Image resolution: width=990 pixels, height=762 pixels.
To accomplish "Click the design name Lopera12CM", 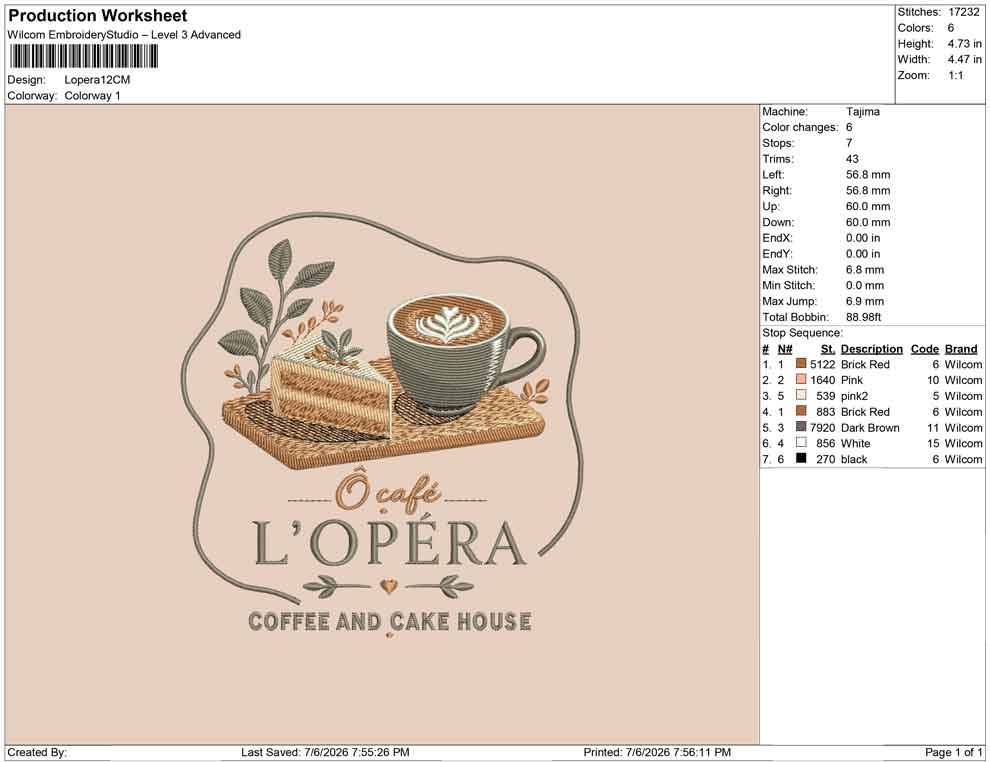I will point(97,80).
